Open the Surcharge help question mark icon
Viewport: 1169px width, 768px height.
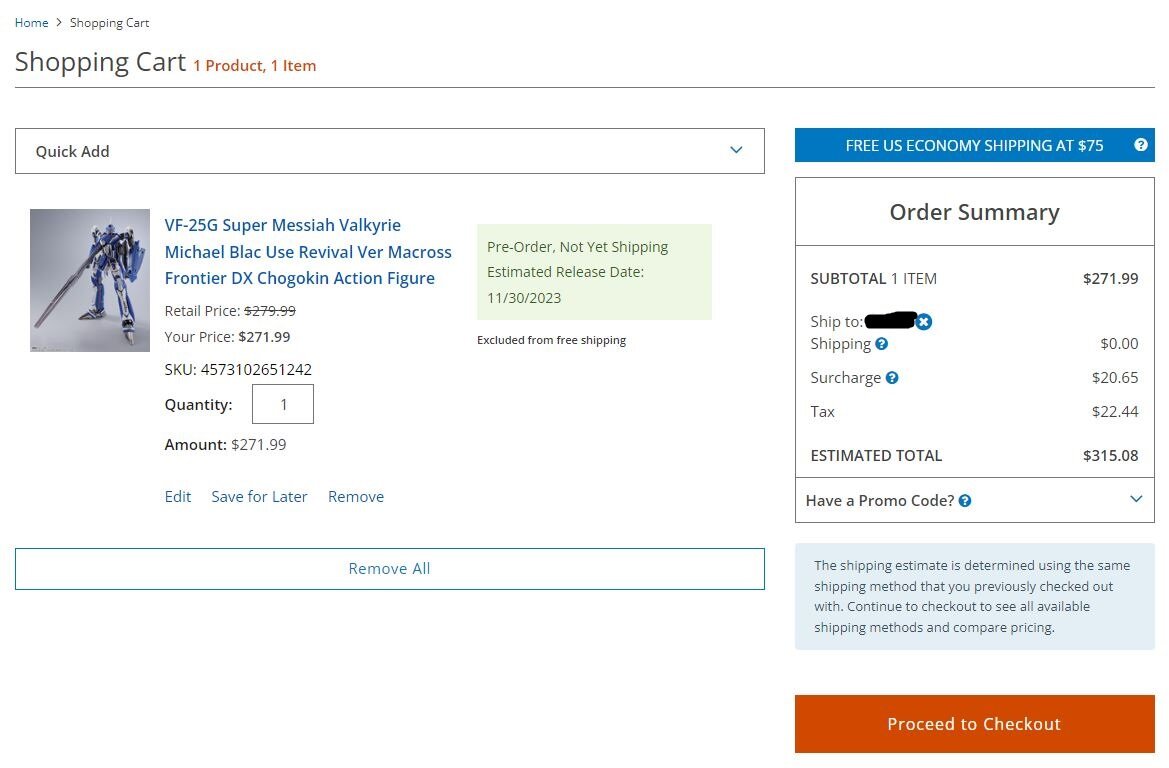pyautogui.click(x=892, y=377)
